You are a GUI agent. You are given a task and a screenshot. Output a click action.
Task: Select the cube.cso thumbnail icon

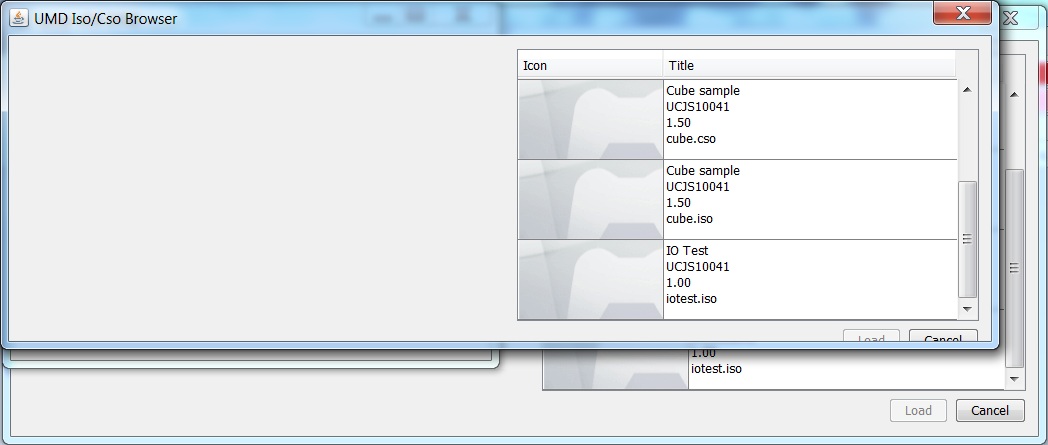591,120
